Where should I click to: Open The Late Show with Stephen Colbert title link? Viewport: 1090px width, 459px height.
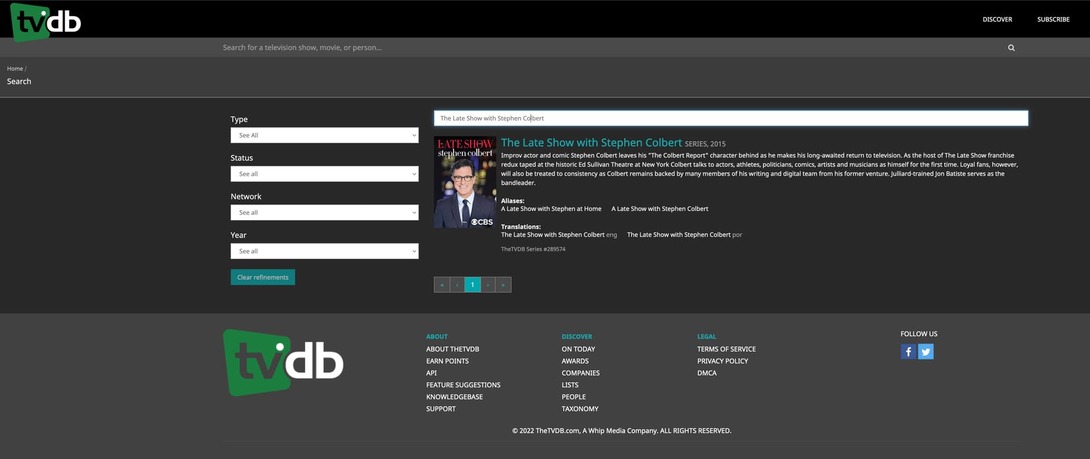592,143
